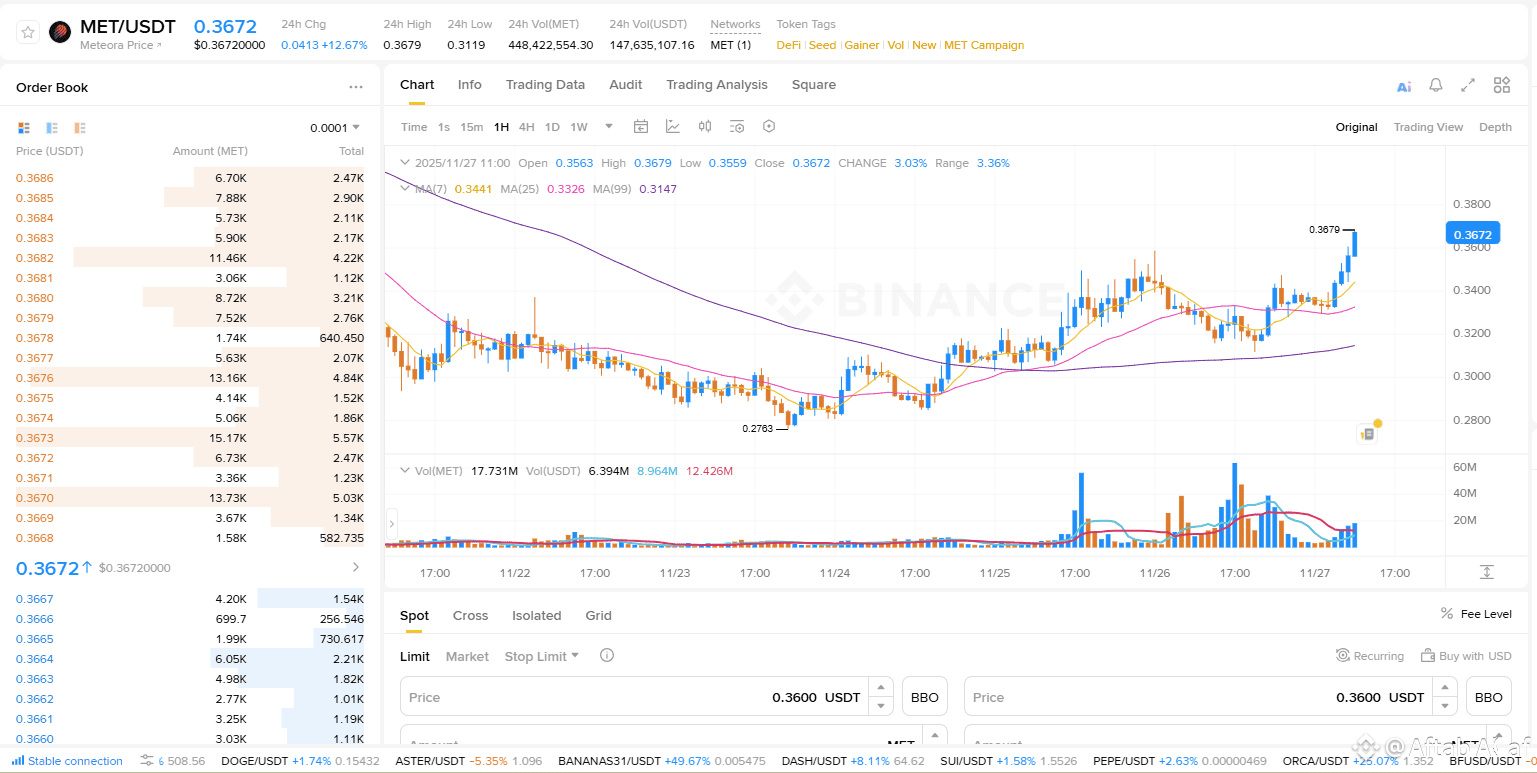Click the yellow-dotted marker icon on chart

(x=1368, y=433)
